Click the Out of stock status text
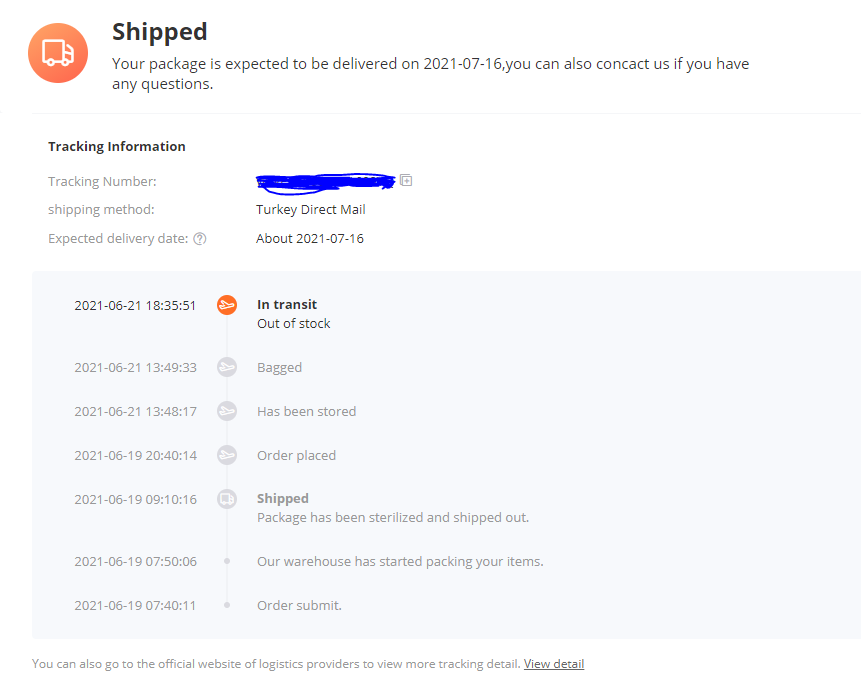Viewport: 861px width, 692px height. pyautogui.click(x=293, y=324)
